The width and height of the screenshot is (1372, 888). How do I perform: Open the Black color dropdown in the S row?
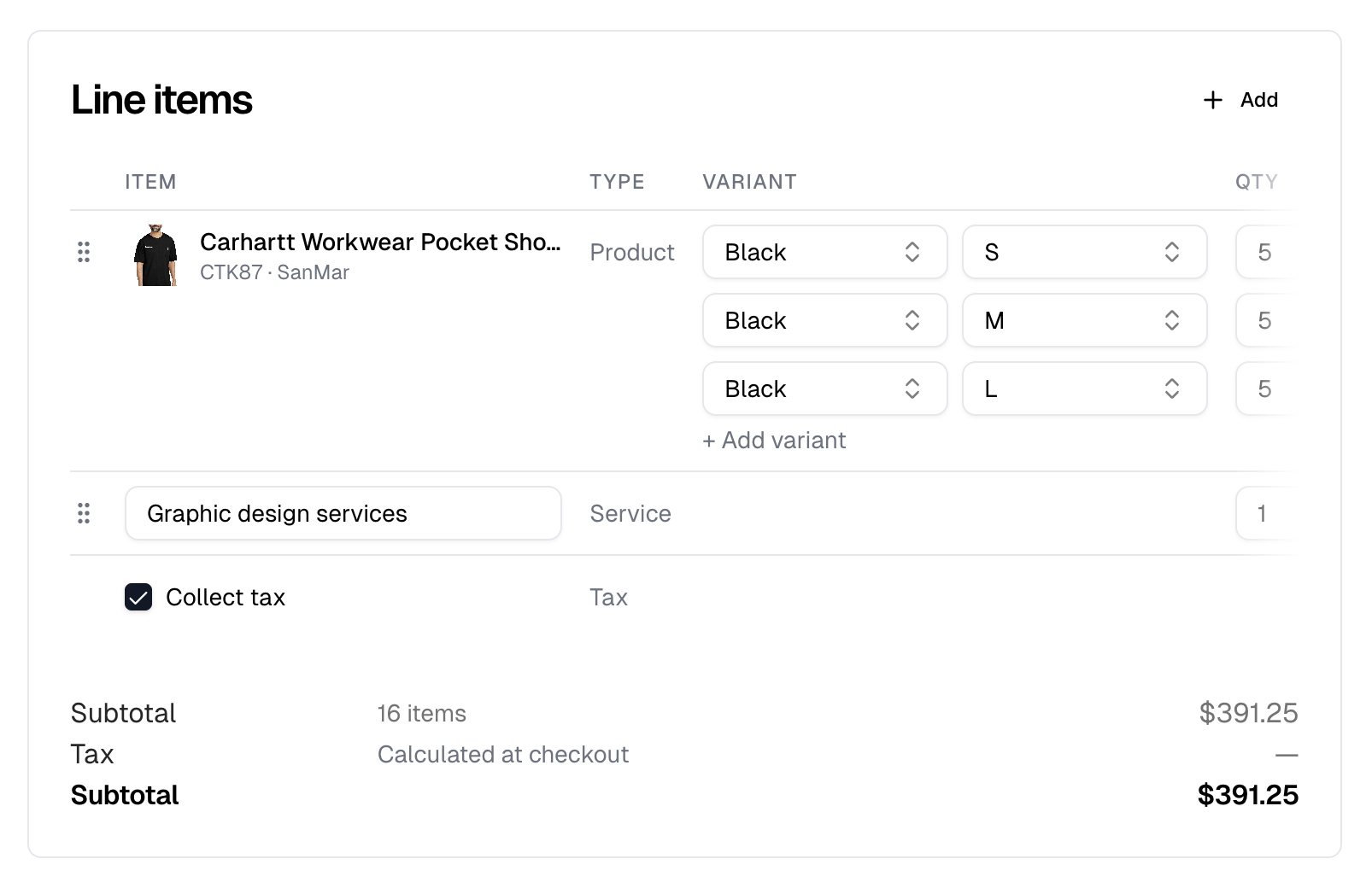click(825, 252)
